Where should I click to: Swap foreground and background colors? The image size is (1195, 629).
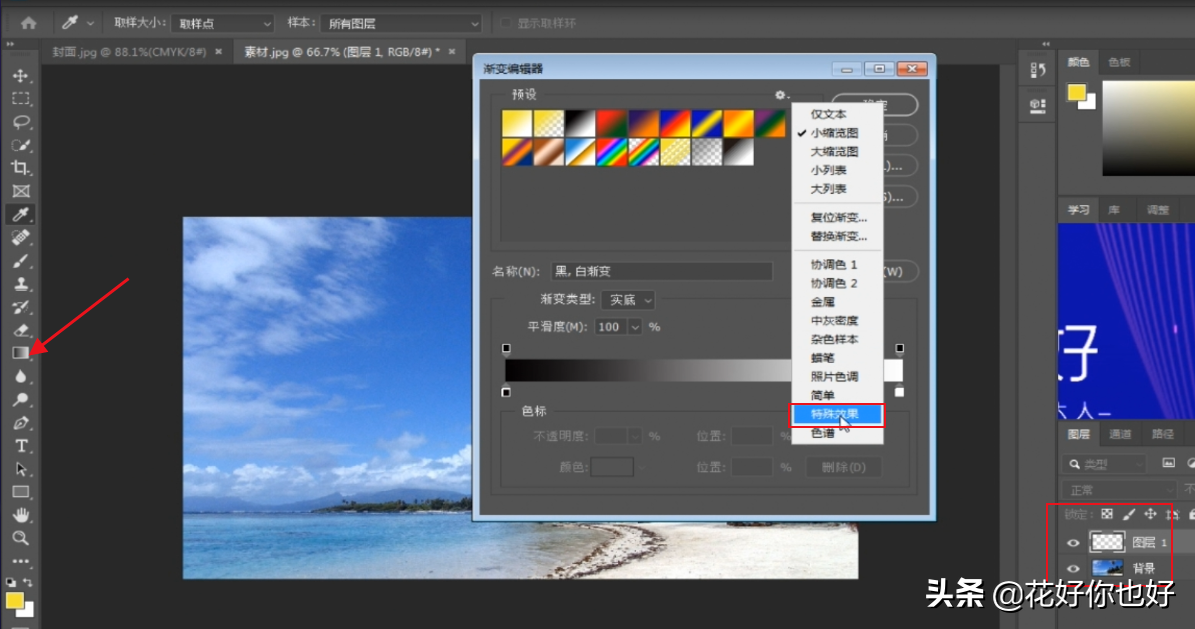point(27,582)
